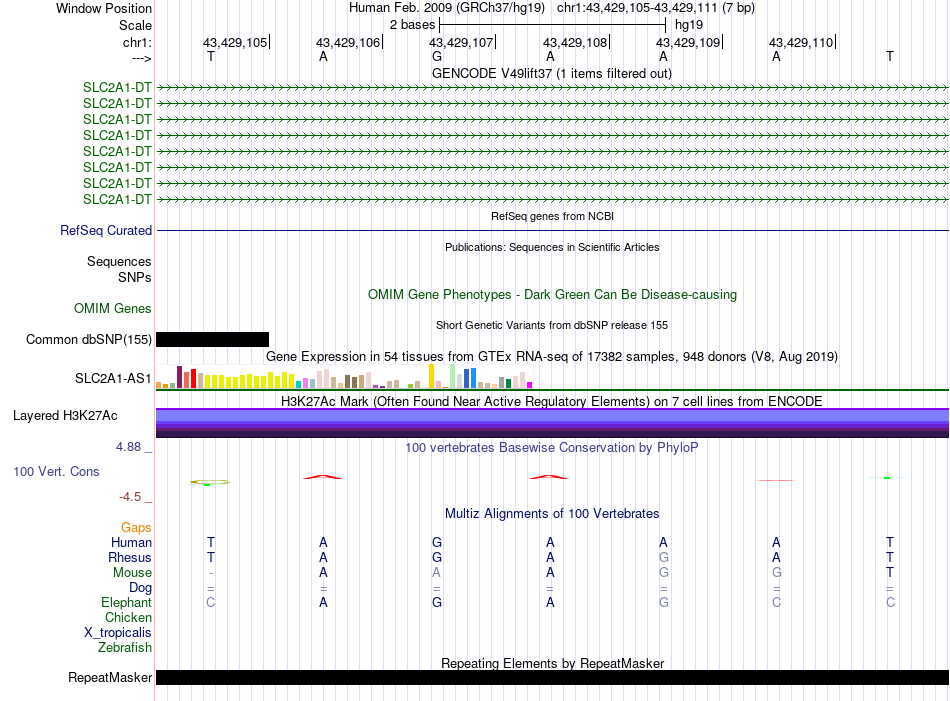This screenshot has height=701, width=950.
Task: Open 100 vertebrates Basewise Conservation by PhyloP title
Action: pyautogui.click(x=552, y=448)
